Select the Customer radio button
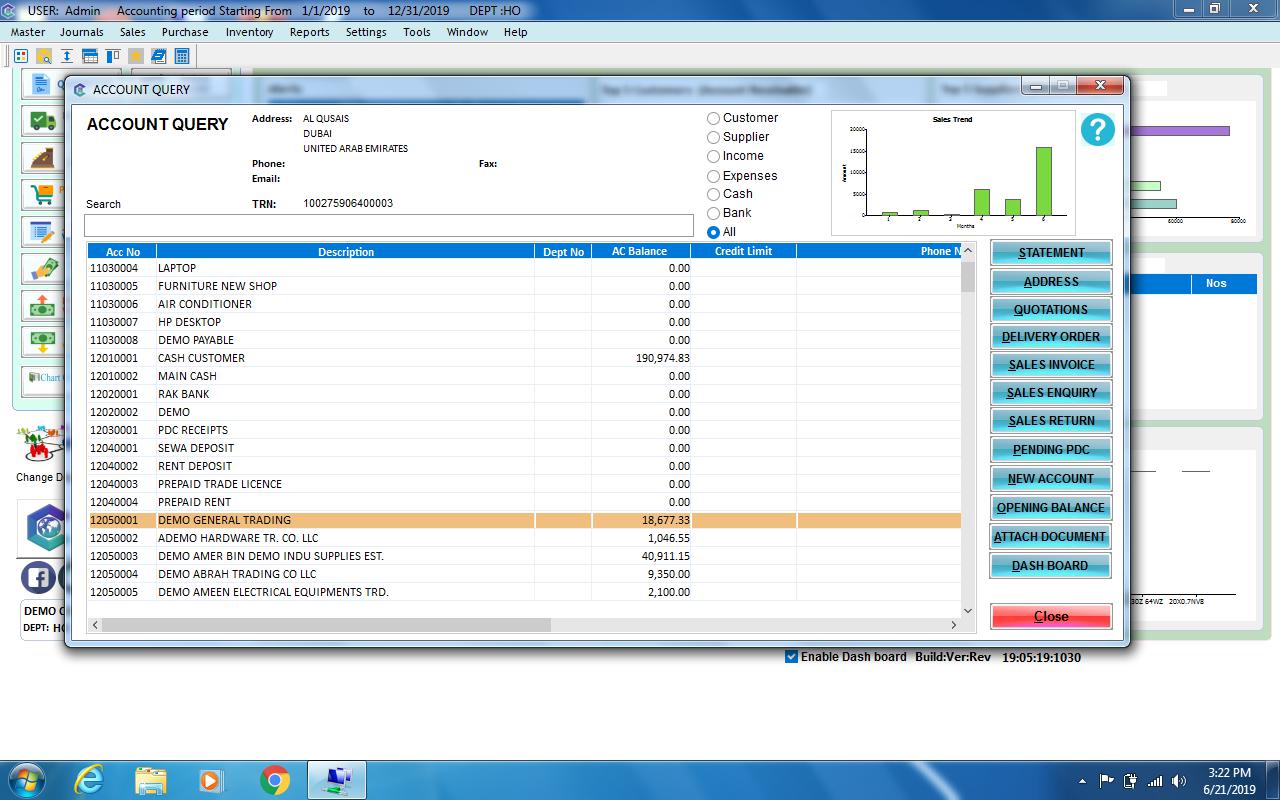Screen dimensions: 1280x800 click(x=713, y=118)
